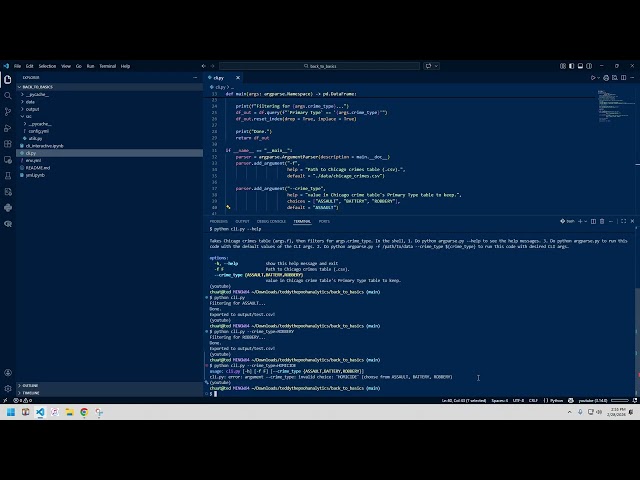Click the Kill Terminal trash icon
This screenshot has height=480, width=640.
[x=602, y=221]
